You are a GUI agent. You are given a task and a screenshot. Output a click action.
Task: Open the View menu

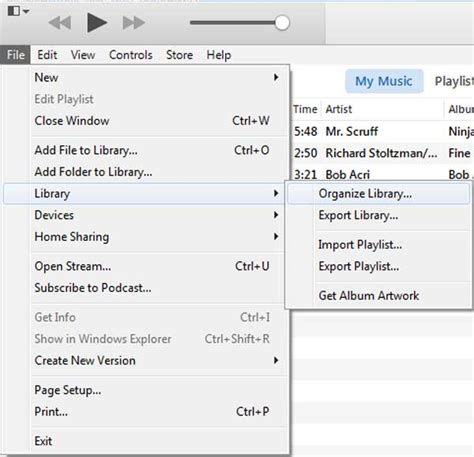click(83, 55)
